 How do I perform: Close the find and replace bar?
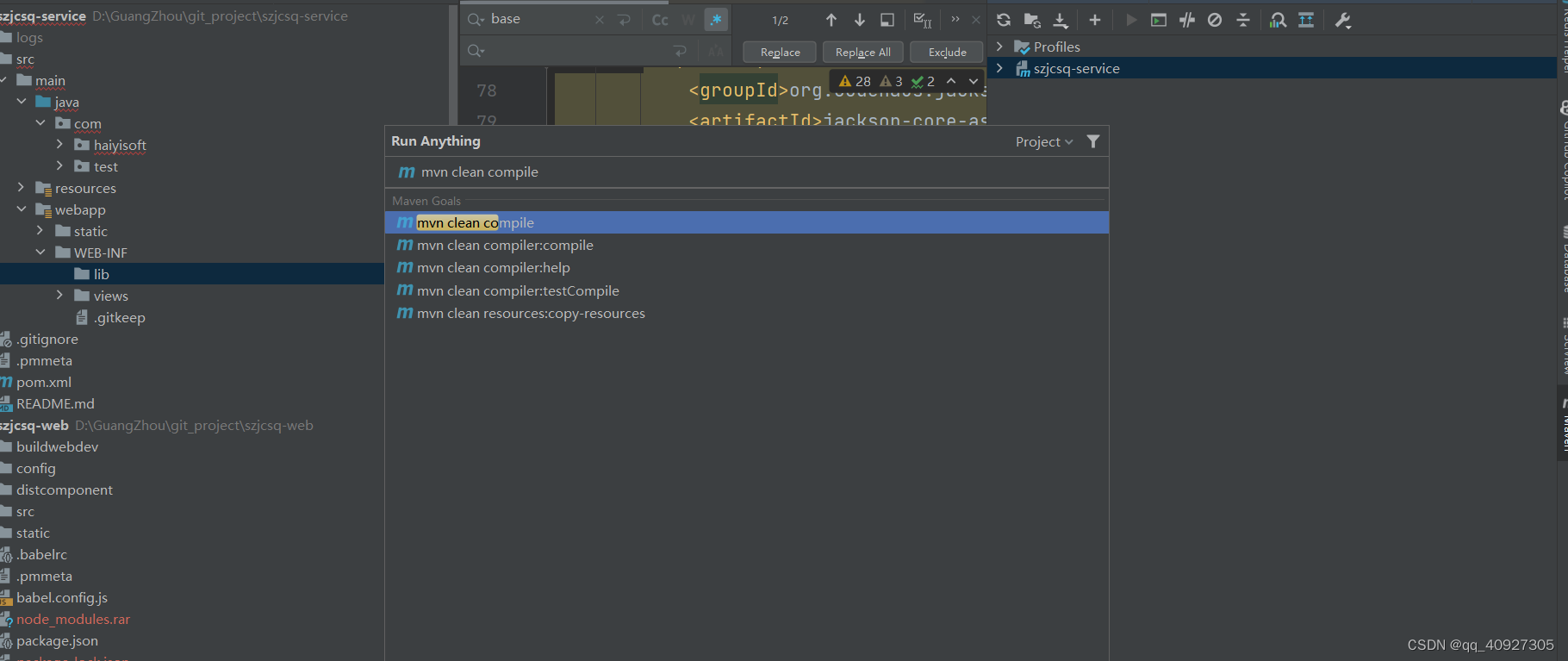click(976, 20)
